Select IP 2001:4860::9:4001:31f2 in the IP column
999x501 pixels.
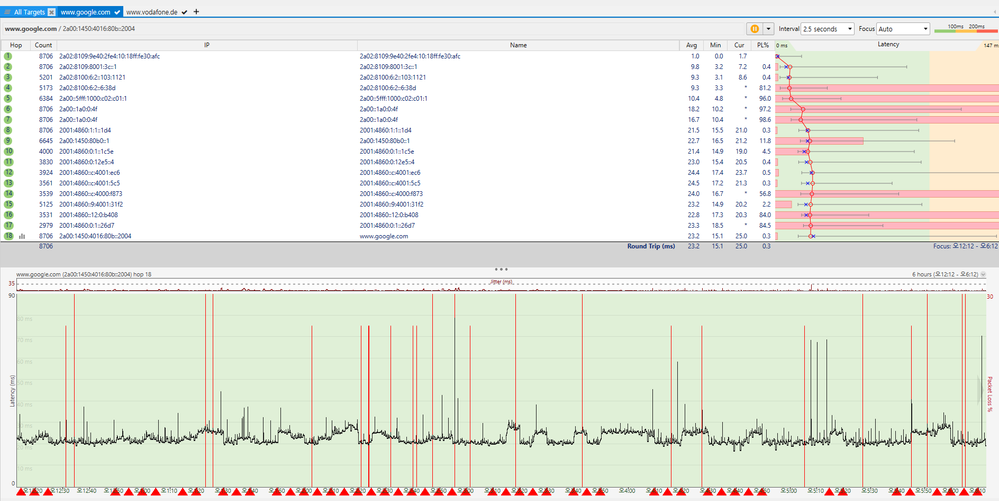[x=90, y=204]
